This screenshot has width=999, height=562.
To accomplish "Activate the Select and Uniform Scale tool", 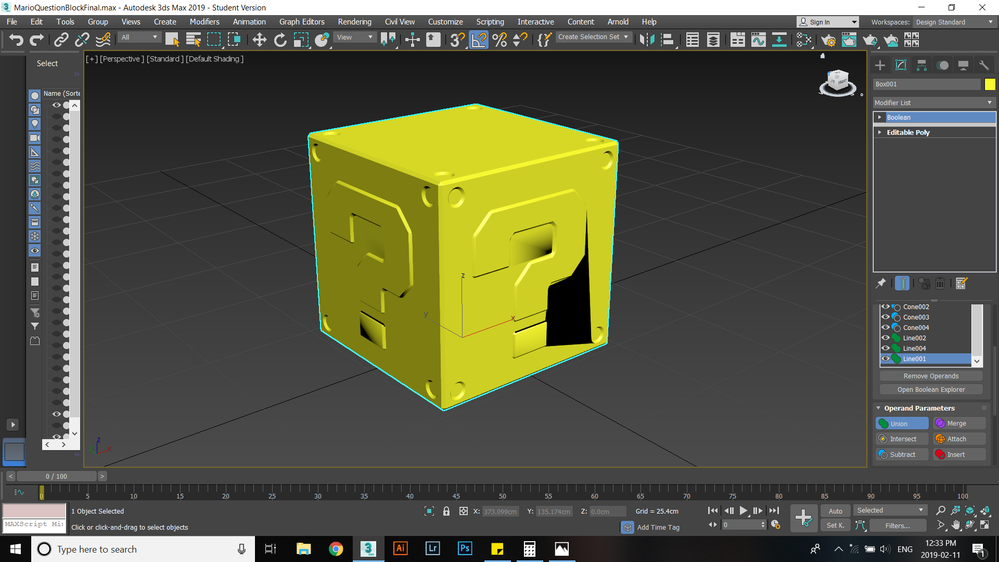I will (x=301, y=40).
